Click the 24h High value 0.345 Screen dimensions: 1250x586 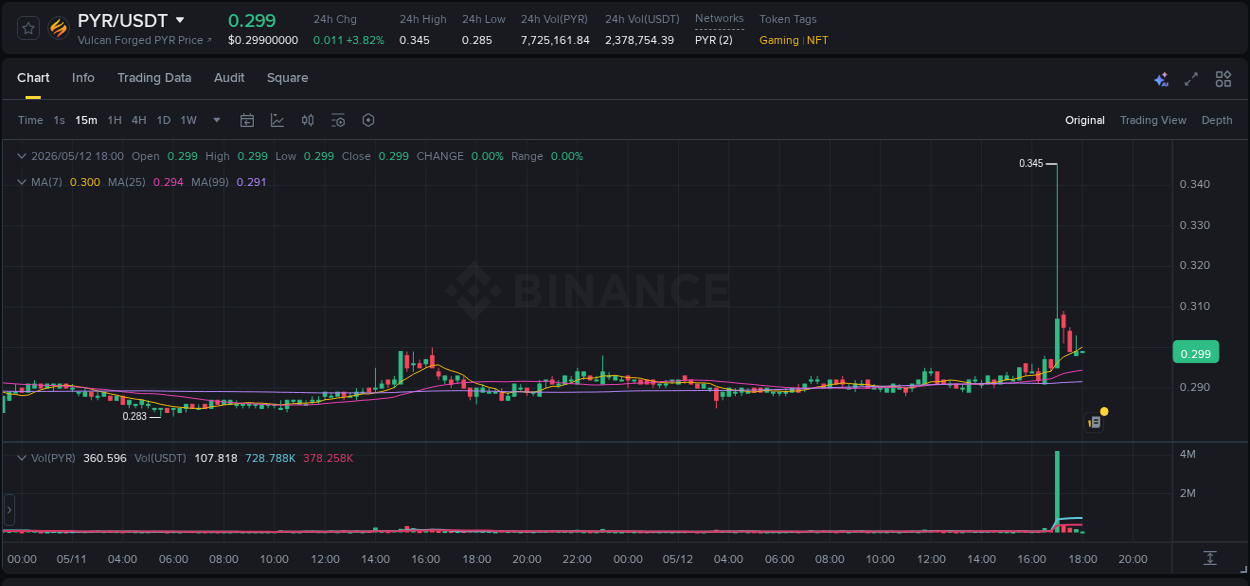(414, 40)
